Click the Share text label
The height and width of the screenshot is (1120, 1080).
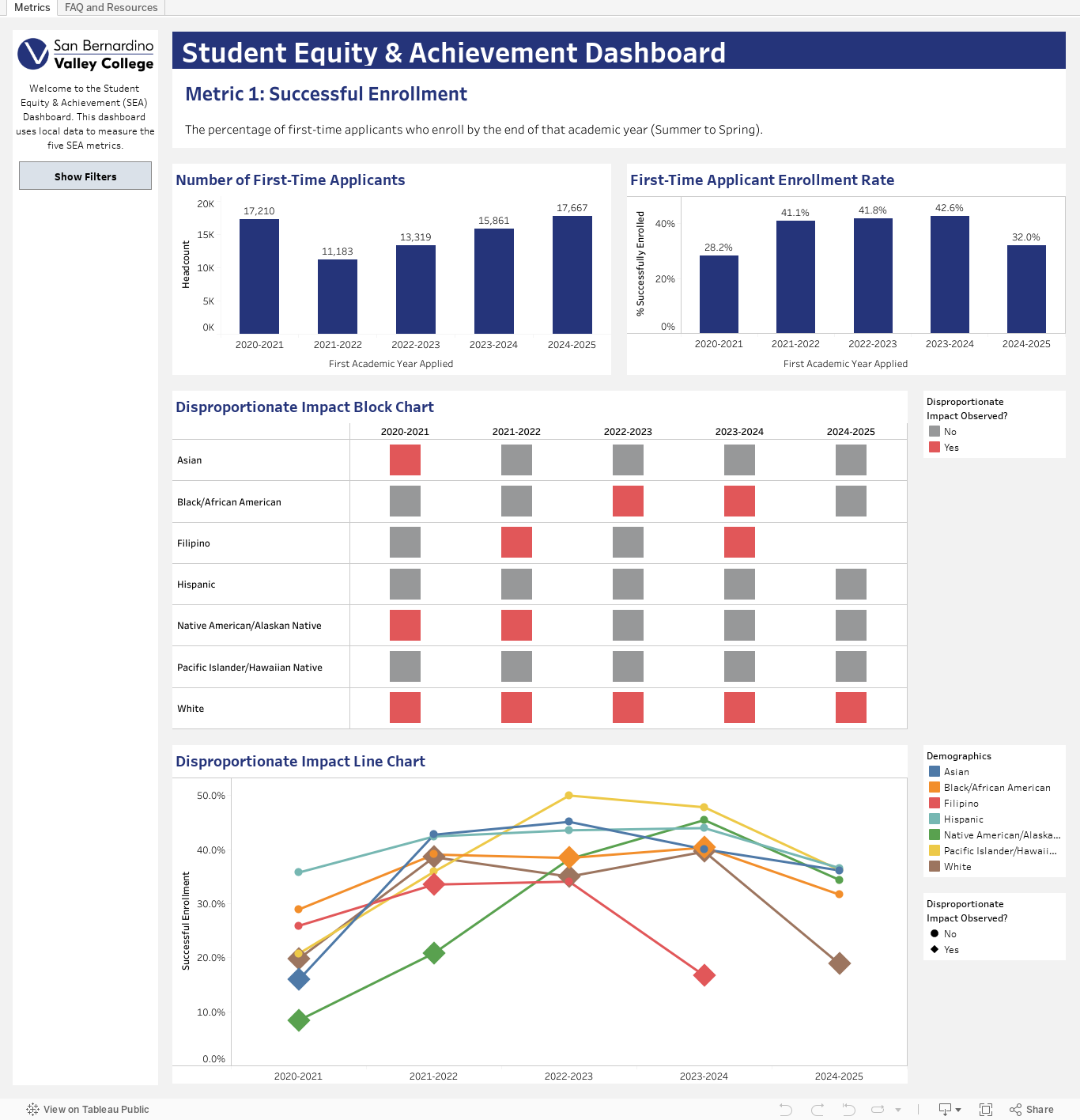(1040, 1110)
